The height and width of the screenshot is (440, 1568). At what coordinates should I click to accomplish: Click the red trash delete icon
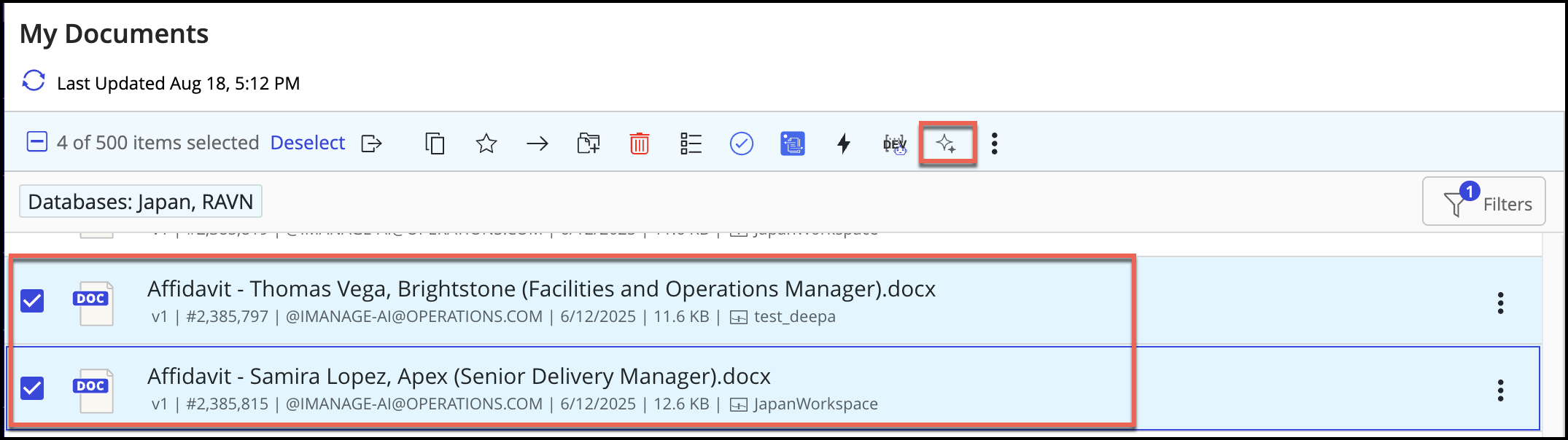click(639, 144)
